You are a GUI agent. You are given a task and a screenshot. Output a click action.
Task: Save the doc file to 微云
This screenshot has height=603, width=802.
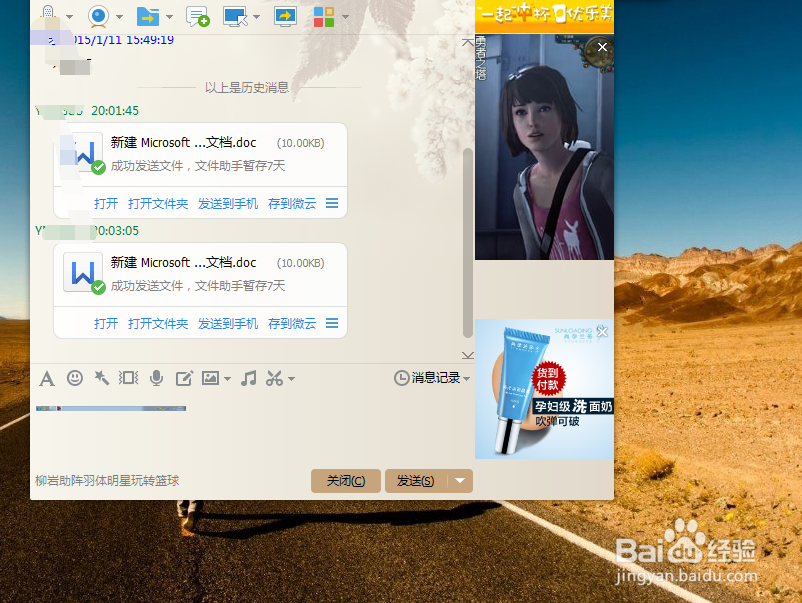coord(291,323)
